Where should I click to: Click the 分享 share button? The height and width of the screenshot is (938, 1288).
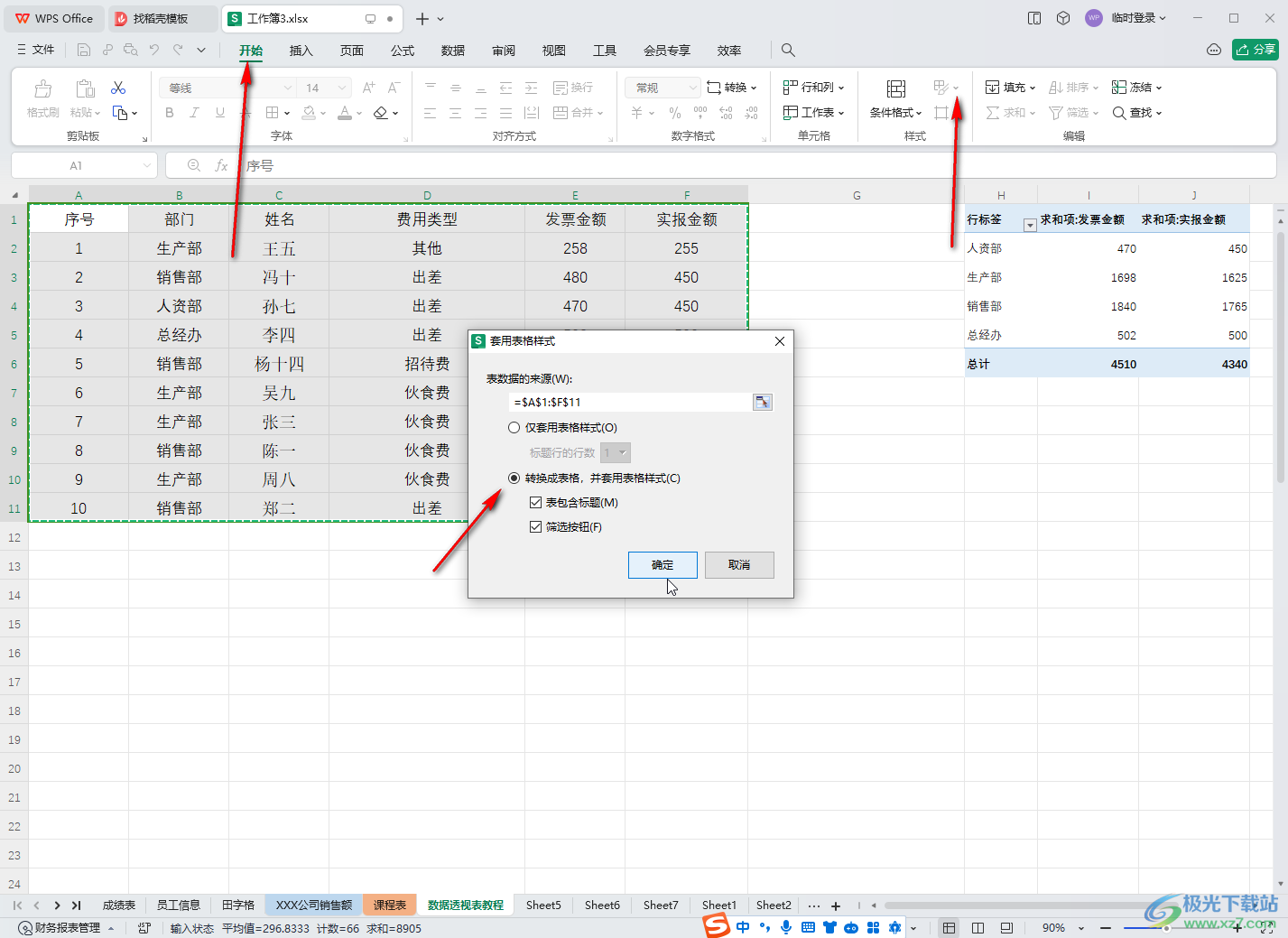tap(1256, 50)
